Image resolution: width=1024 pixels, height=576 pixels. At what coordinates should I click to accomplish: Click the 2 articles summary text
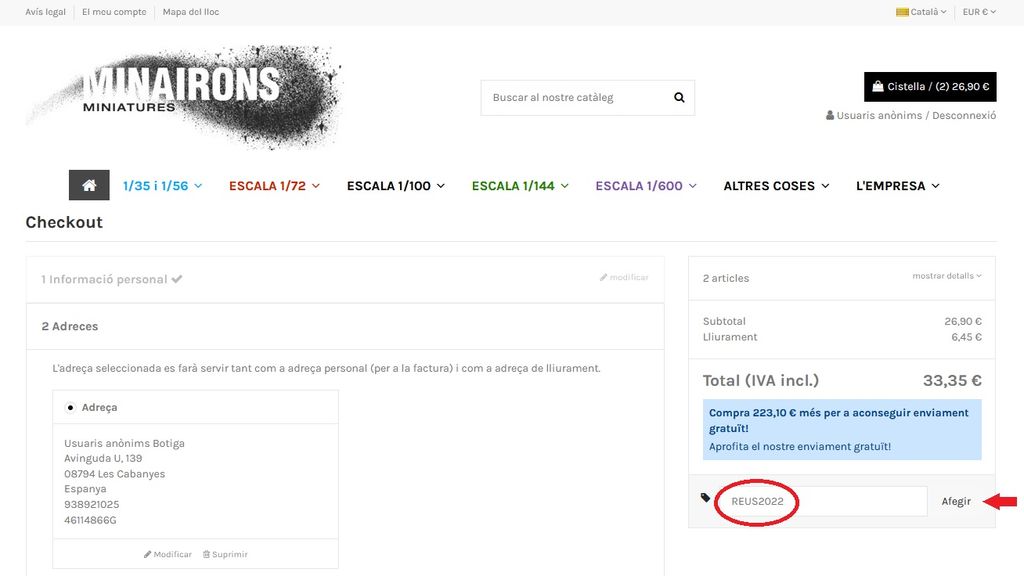pyautogui.click(x=726, y=278)
